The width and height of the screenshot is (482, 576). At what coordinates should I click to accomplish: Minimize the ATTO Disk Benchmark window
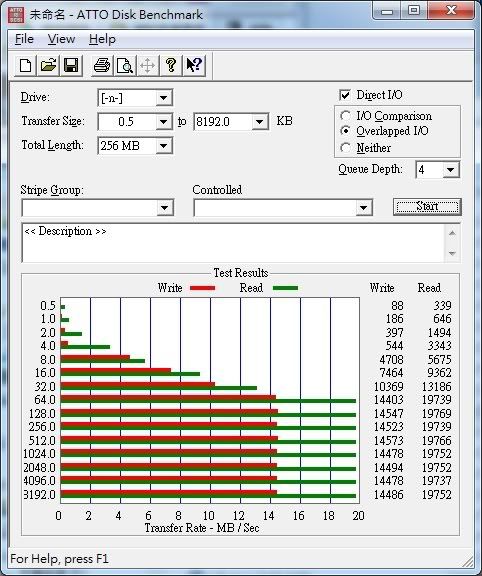pos(386,11)
